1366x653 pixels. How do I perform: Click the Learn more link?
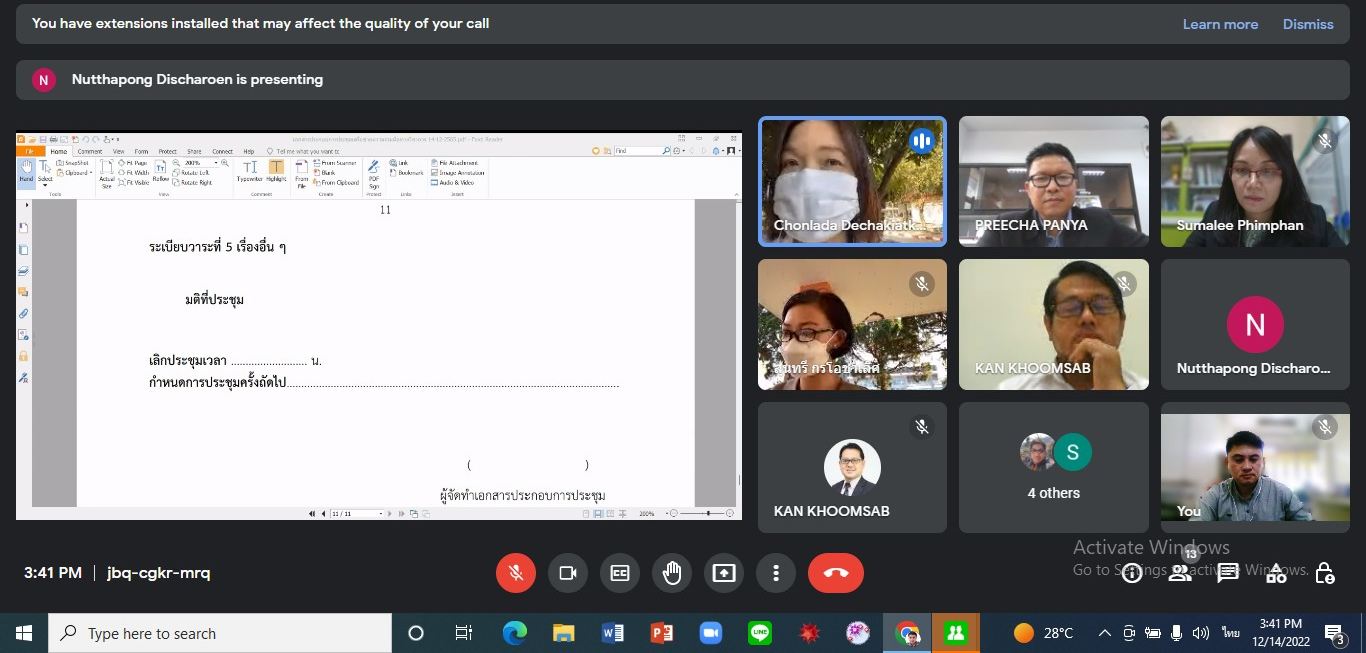1220,24
